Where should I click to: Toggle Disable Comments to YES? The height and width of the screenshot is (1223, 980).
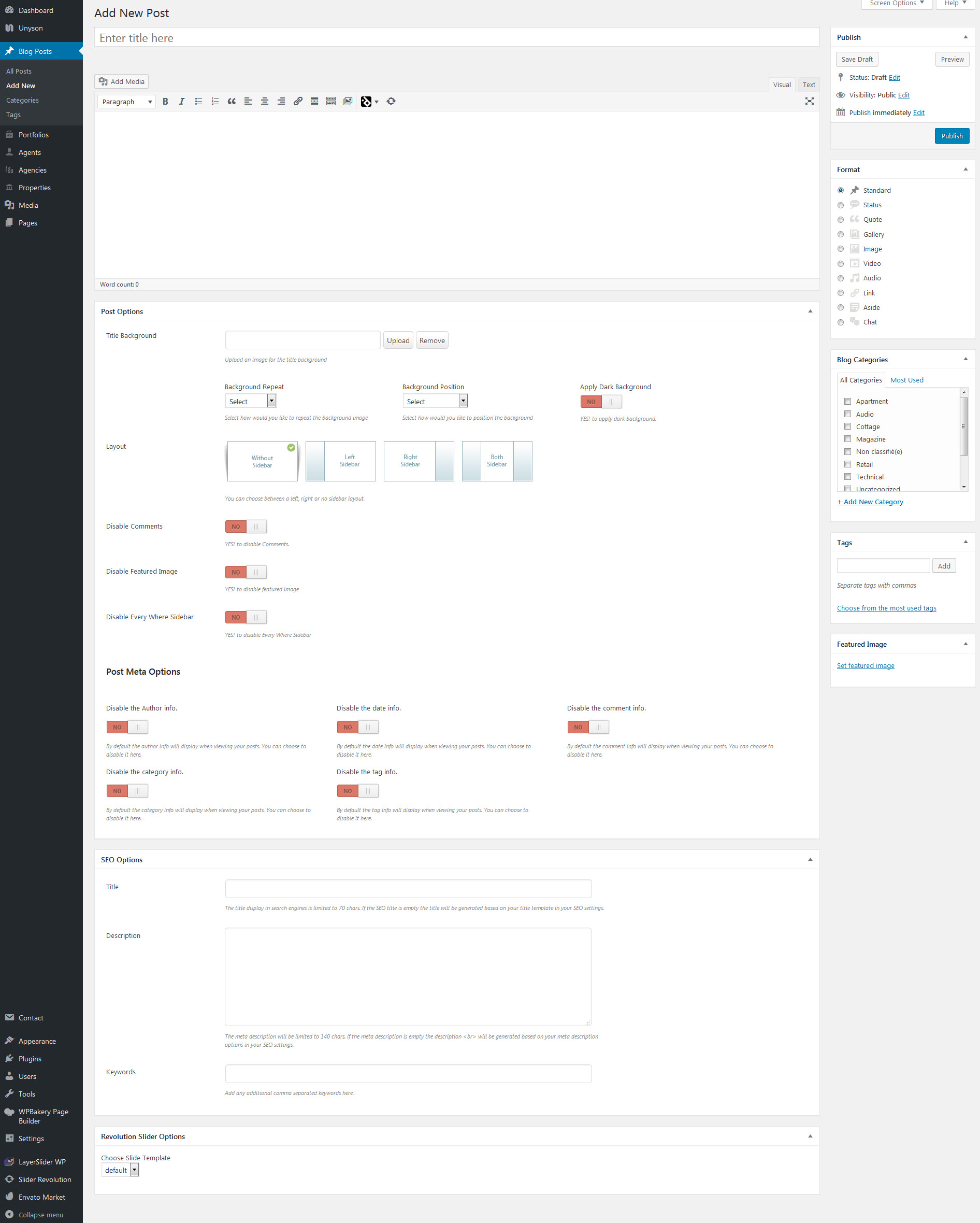246,526
